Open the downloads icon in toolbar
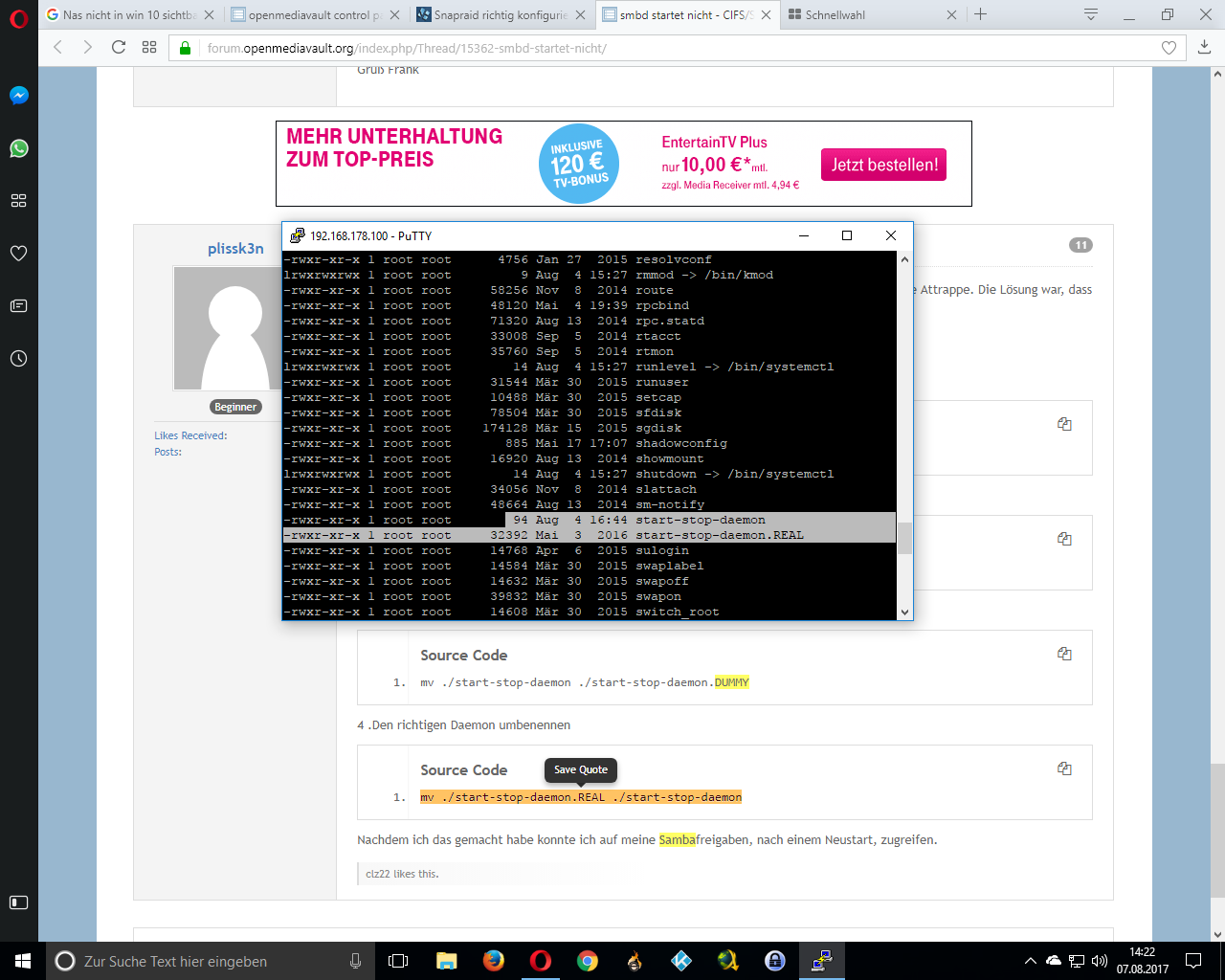Viewport: 1225px width, 980px height. tap(1204, 48)
